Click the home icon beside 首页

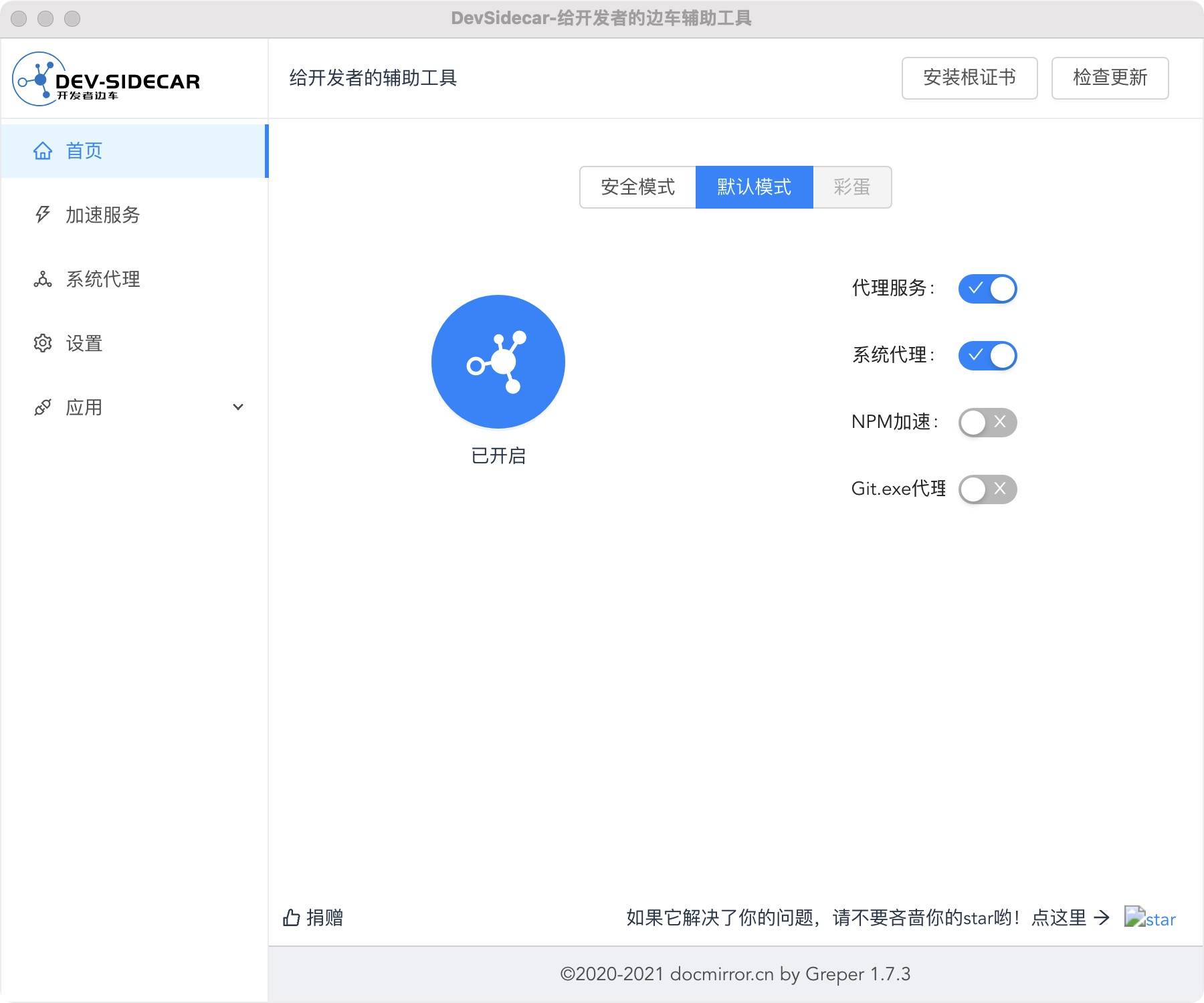pos(43,151)
